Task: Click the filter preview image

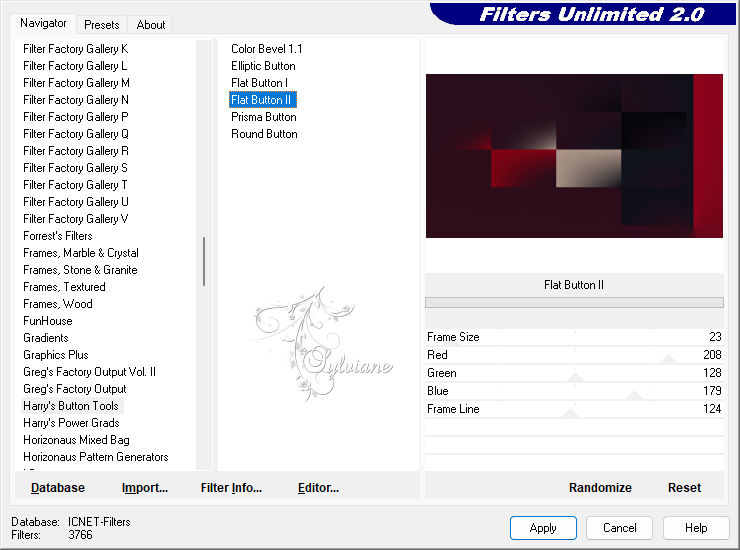Action: pos(574,156)
